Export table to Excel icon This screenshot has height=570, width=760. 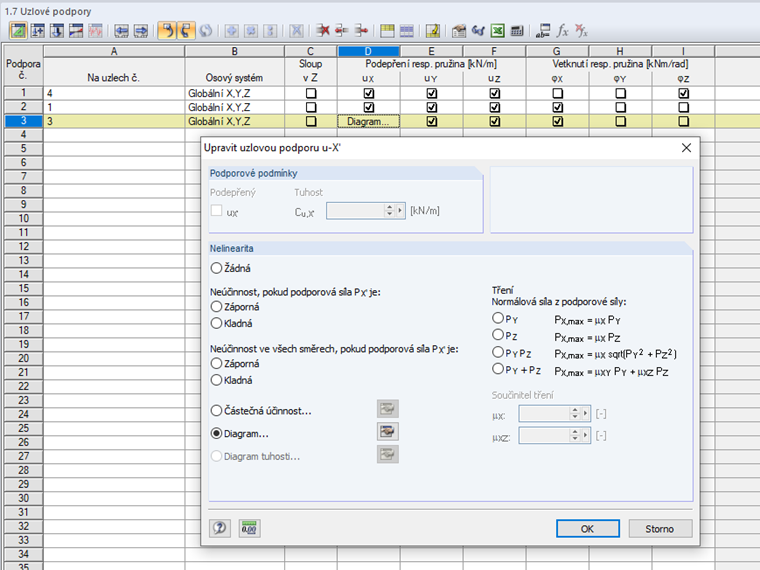497,31
